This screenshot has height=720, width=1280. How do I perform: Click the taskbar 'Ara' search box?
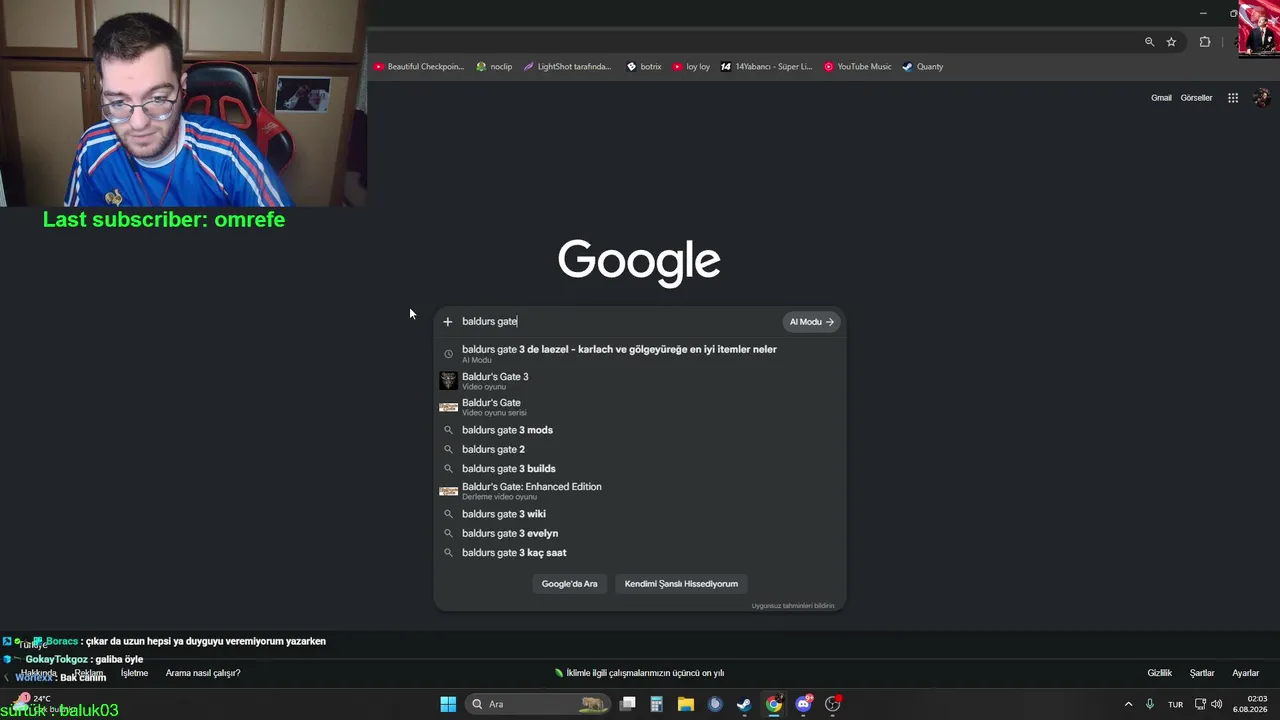tap(537, 704)
